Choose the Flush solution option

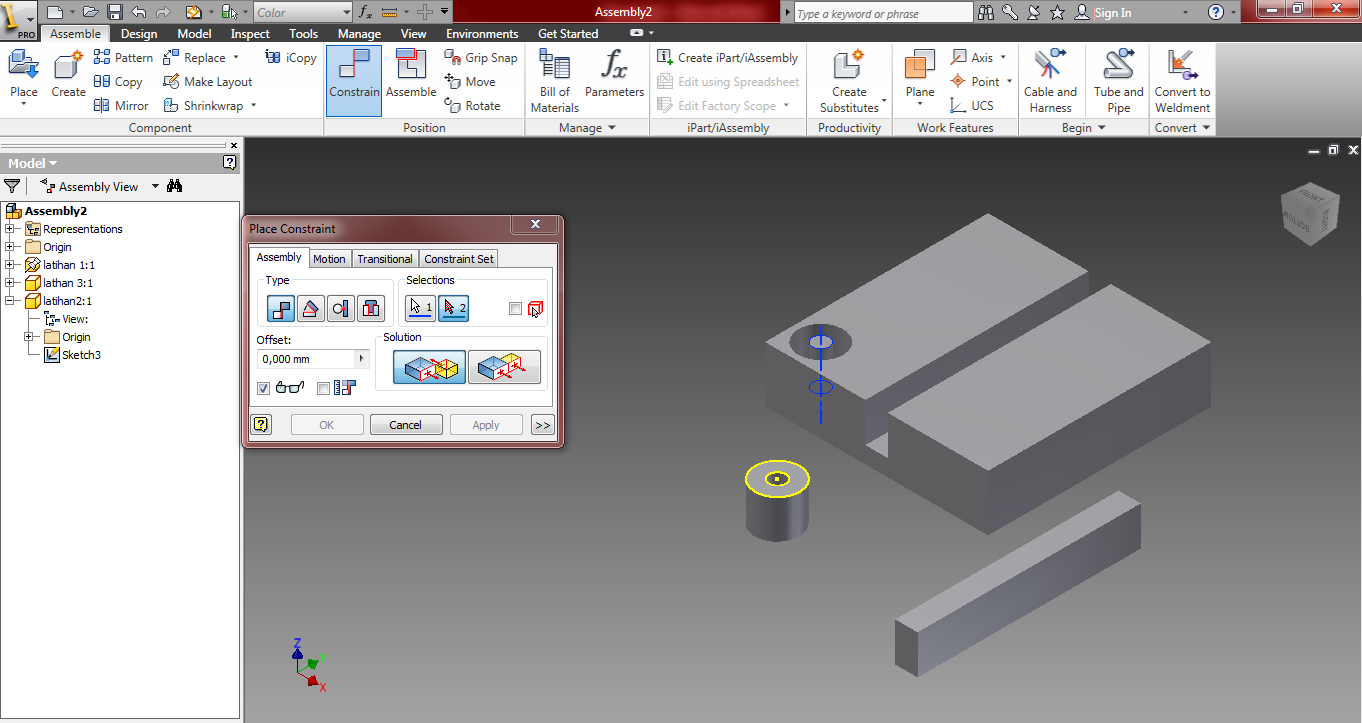point(504,368)
